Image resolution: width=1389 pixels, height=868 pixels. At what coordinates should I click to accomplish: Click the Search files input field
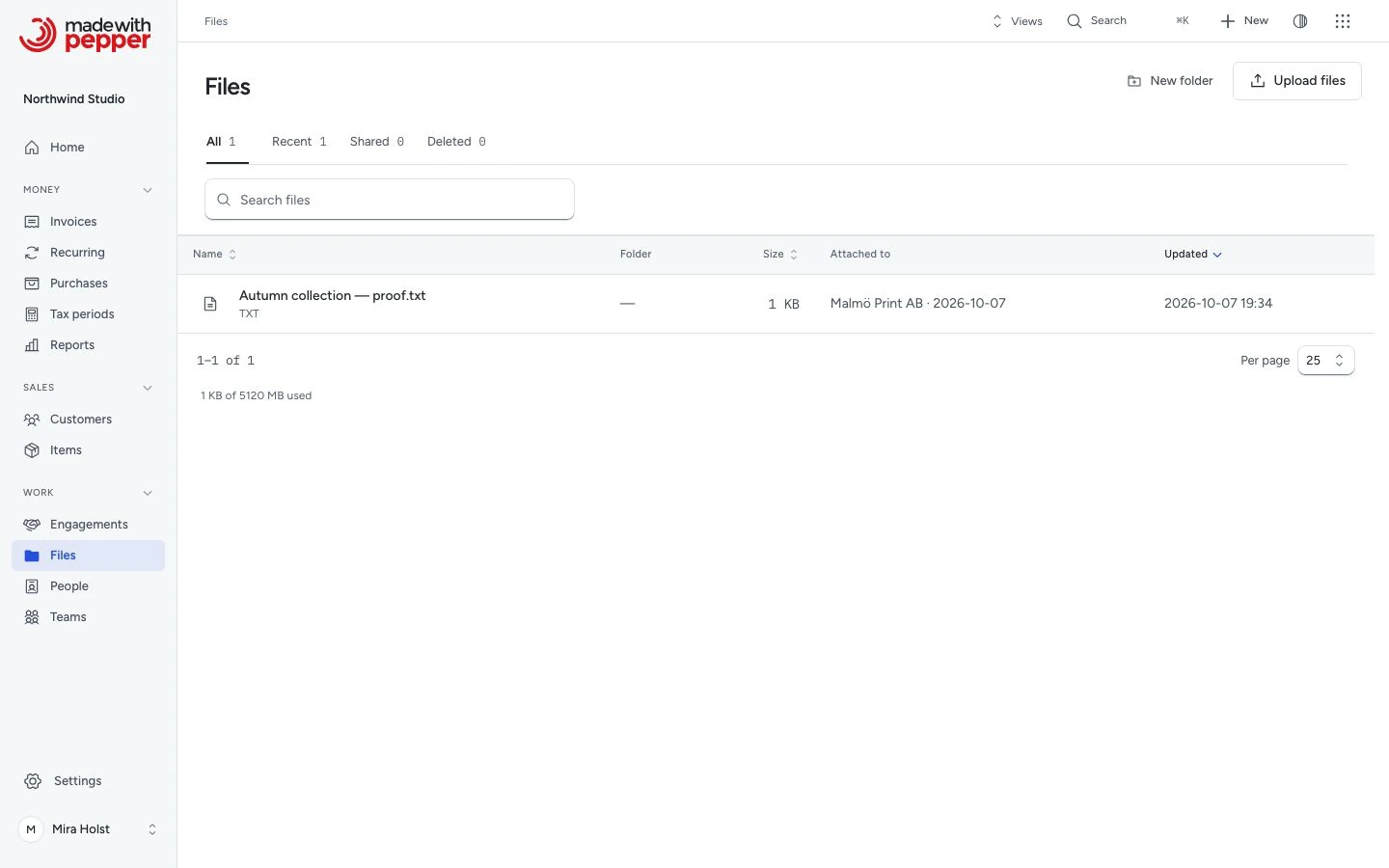(x=390, y=200)
